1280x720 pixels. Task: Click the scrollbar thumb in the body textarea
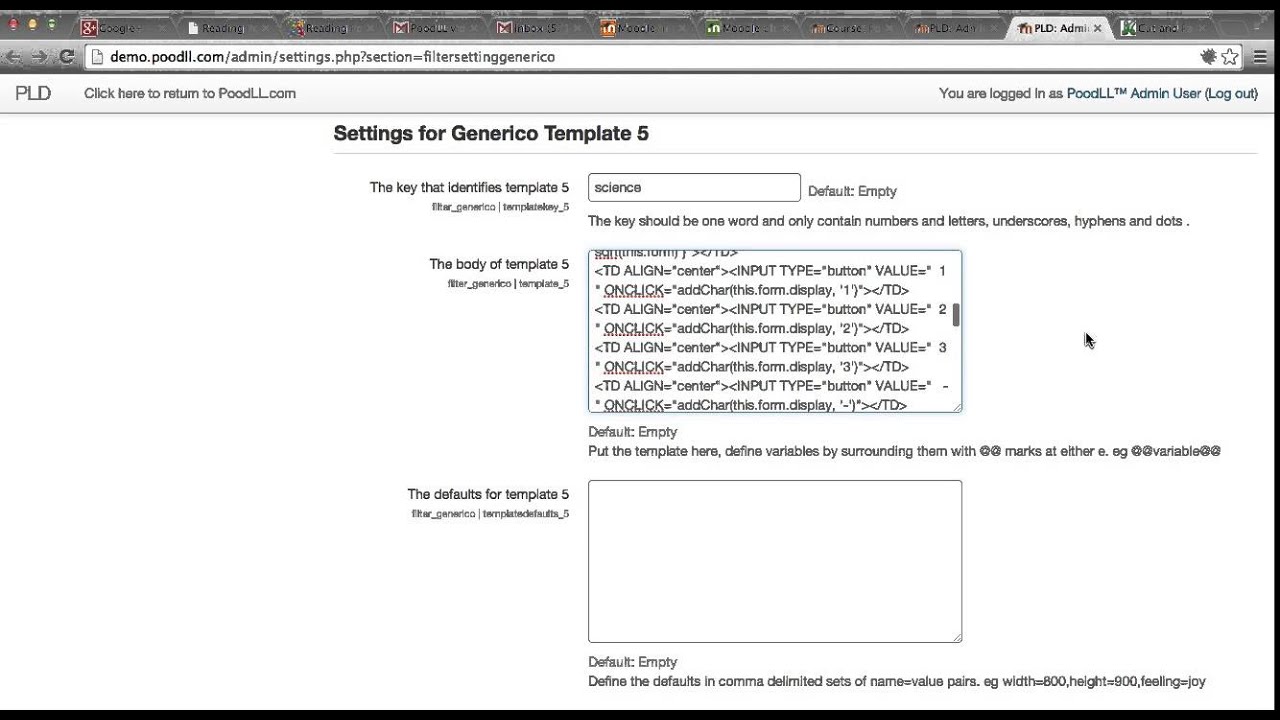tap(956, 315)
